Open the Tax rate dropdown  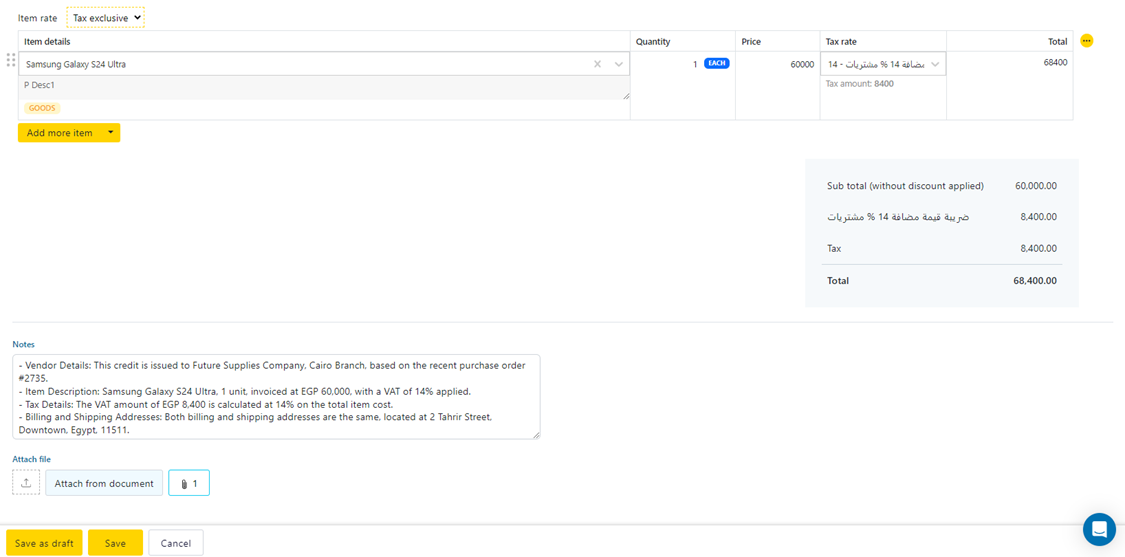pyautogui.click(x=883, y=64)
